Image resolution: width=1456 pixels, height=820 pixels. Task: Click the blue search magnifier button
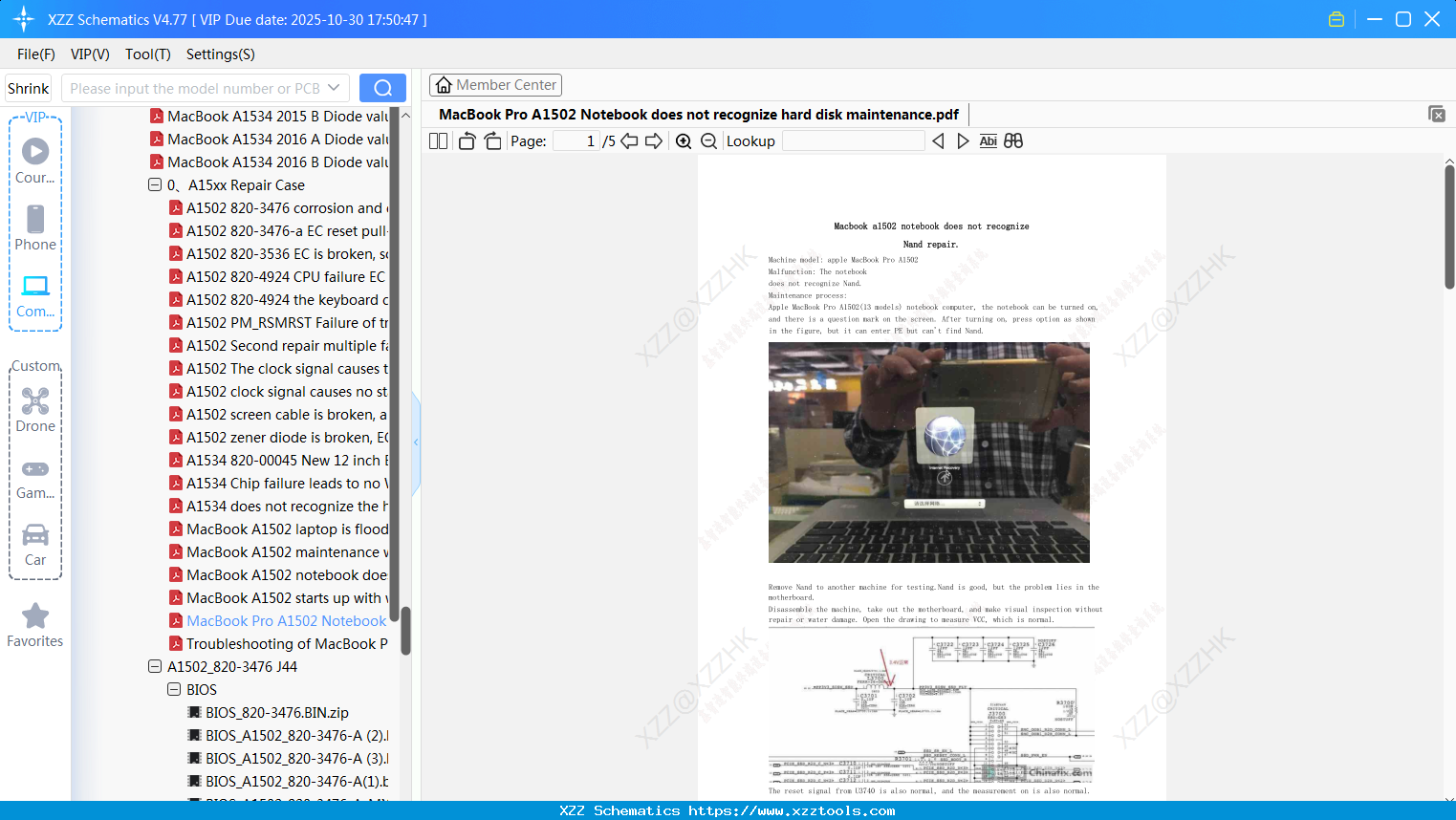[x=382, y=88]
